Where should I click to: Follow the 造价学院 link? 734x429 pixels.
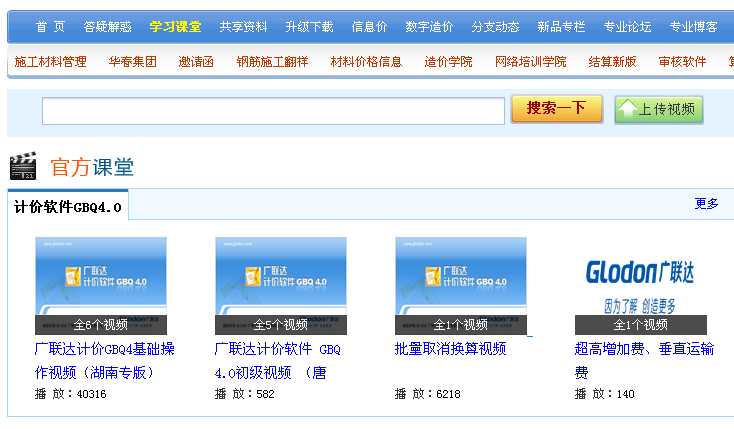click(x=448, y=62)
